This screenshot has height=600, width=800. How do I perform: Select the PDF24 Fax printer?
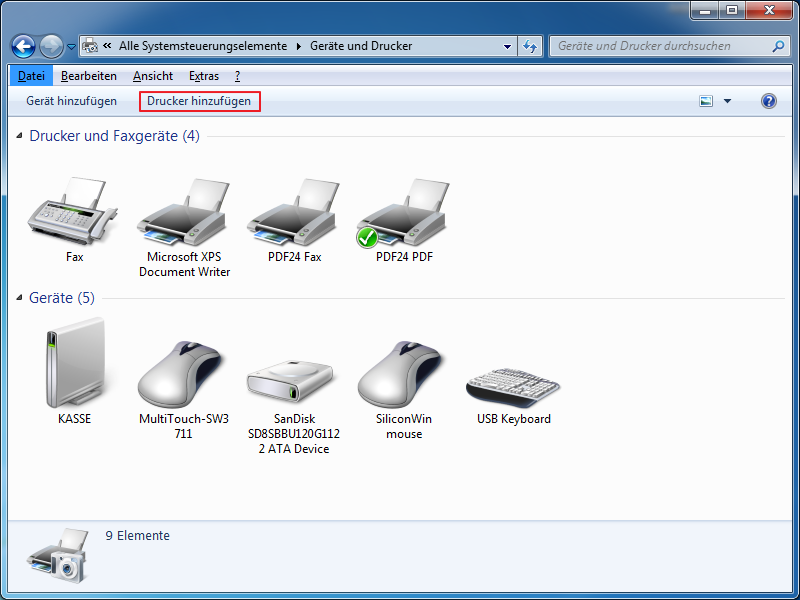pos(294,215)
